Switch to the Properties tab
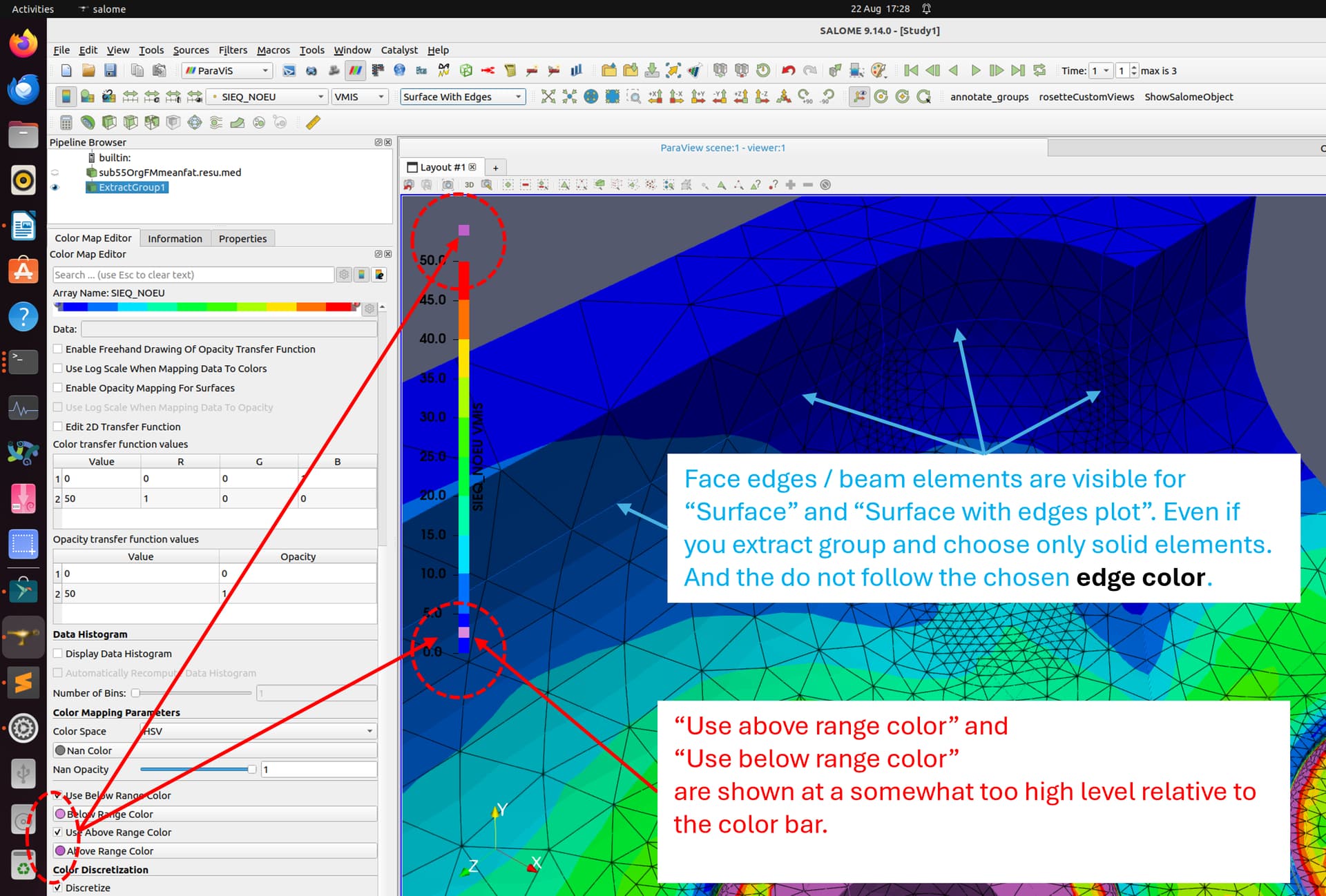 242,238
